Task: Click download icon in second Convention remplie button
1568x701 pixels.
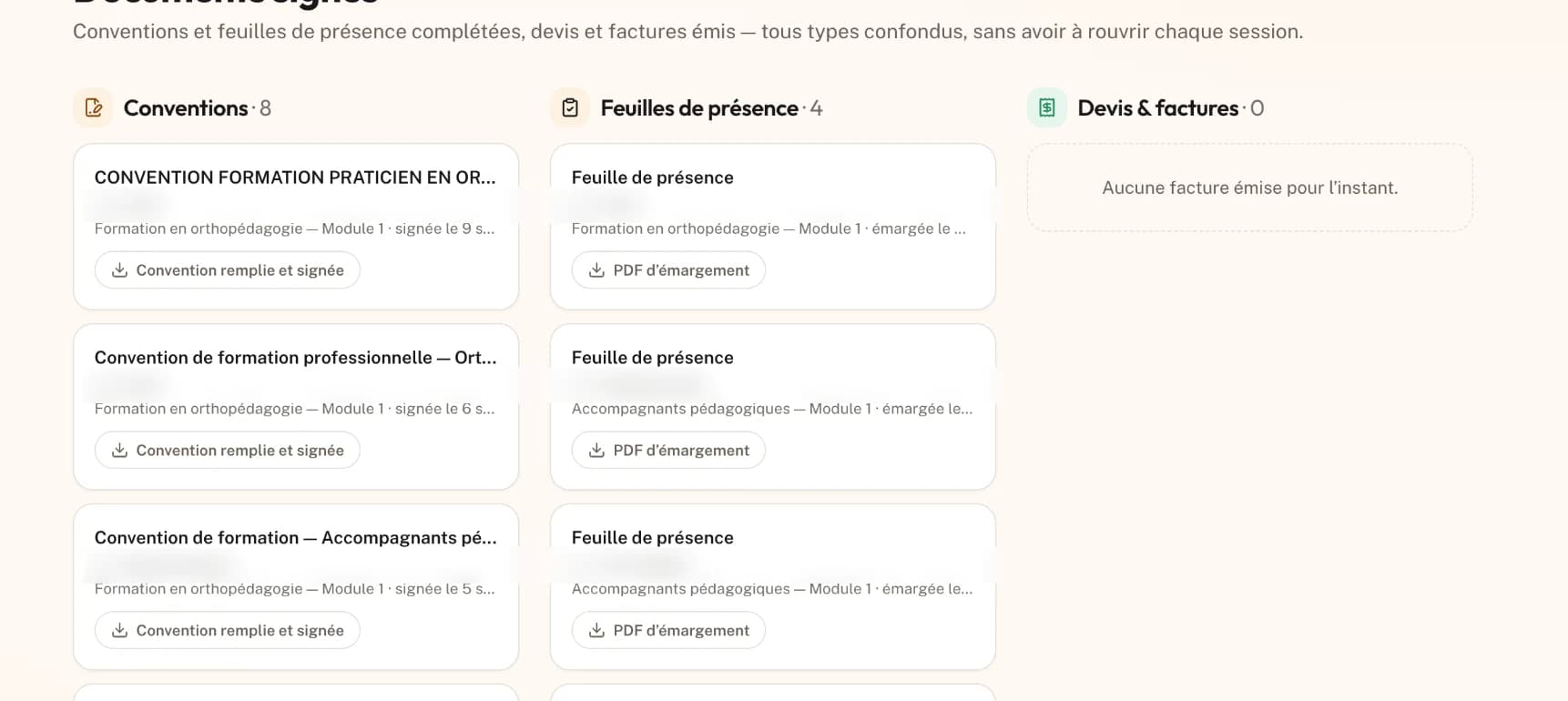Action: pyautogui.click(x=119, y=451)
